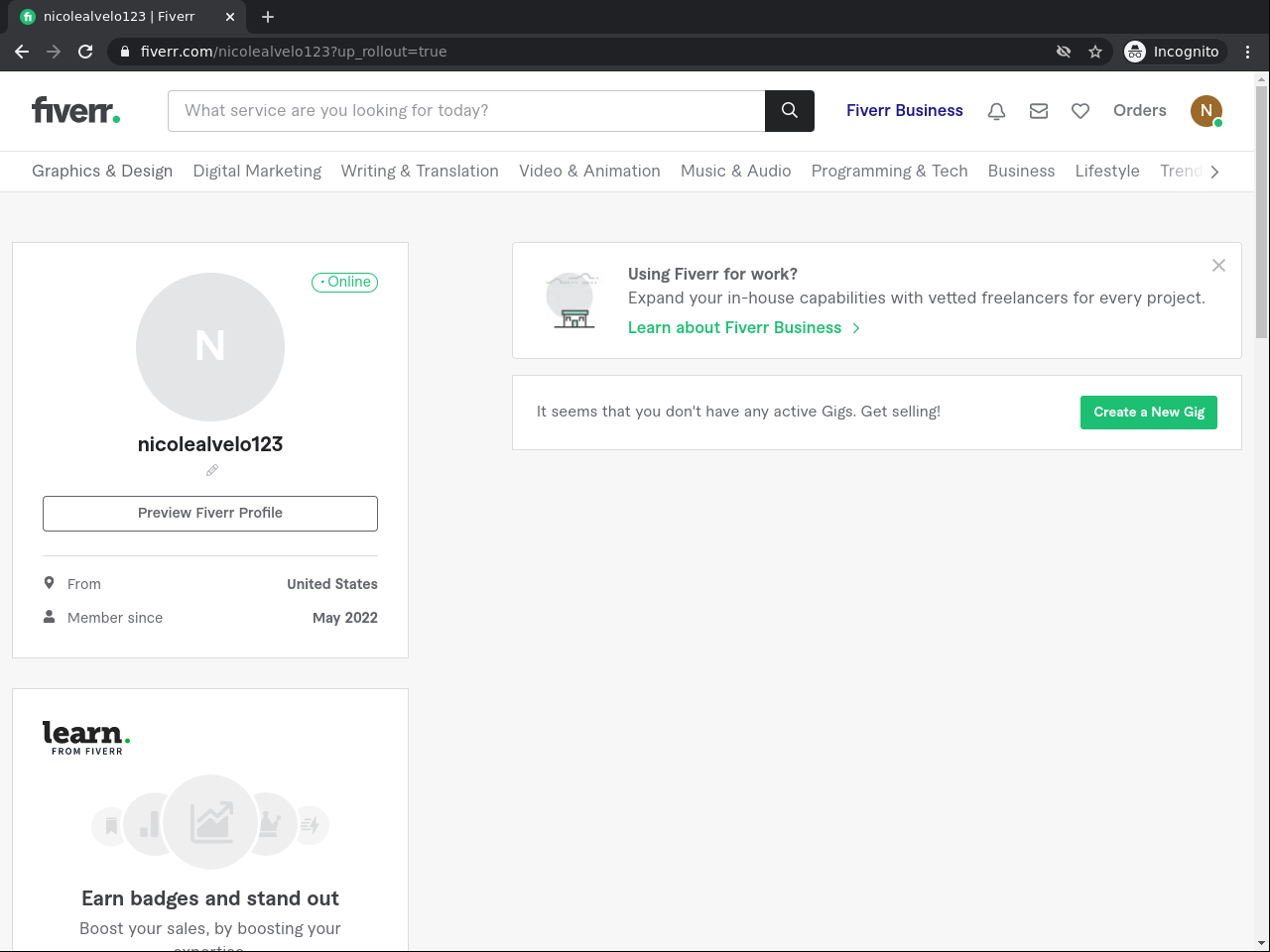Click the Fiverr logo
Viewport: 1270px width, 952px height.
click(75, 110)
